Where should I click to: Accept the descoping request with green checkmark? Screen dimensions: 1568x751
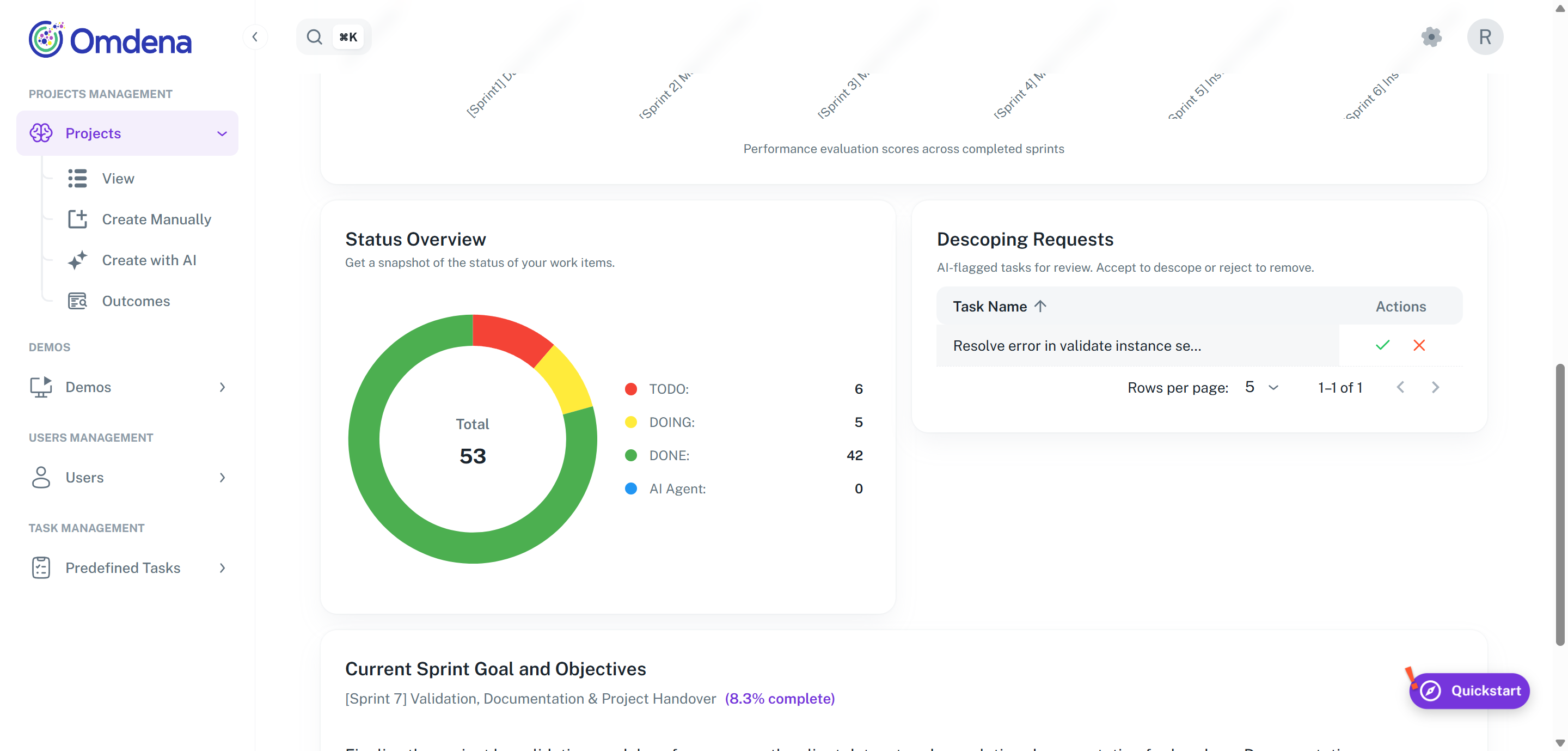coord(1382,345)
